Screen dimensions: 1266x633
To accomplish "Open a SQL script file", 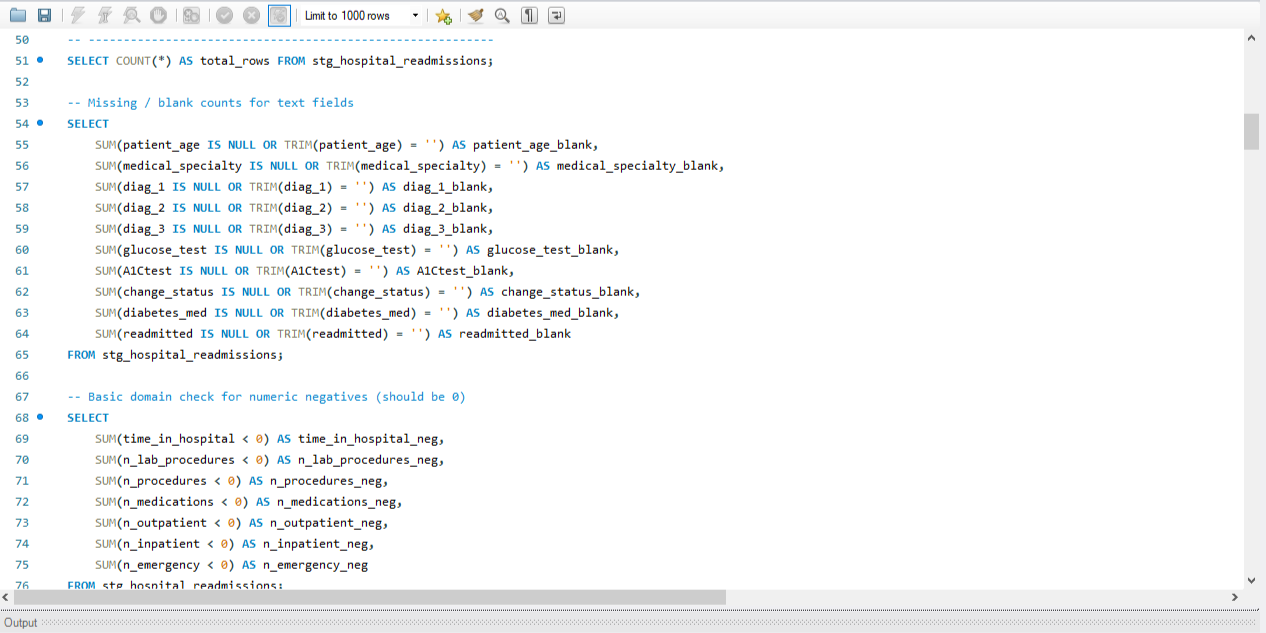I will click(x=18, y=15).
